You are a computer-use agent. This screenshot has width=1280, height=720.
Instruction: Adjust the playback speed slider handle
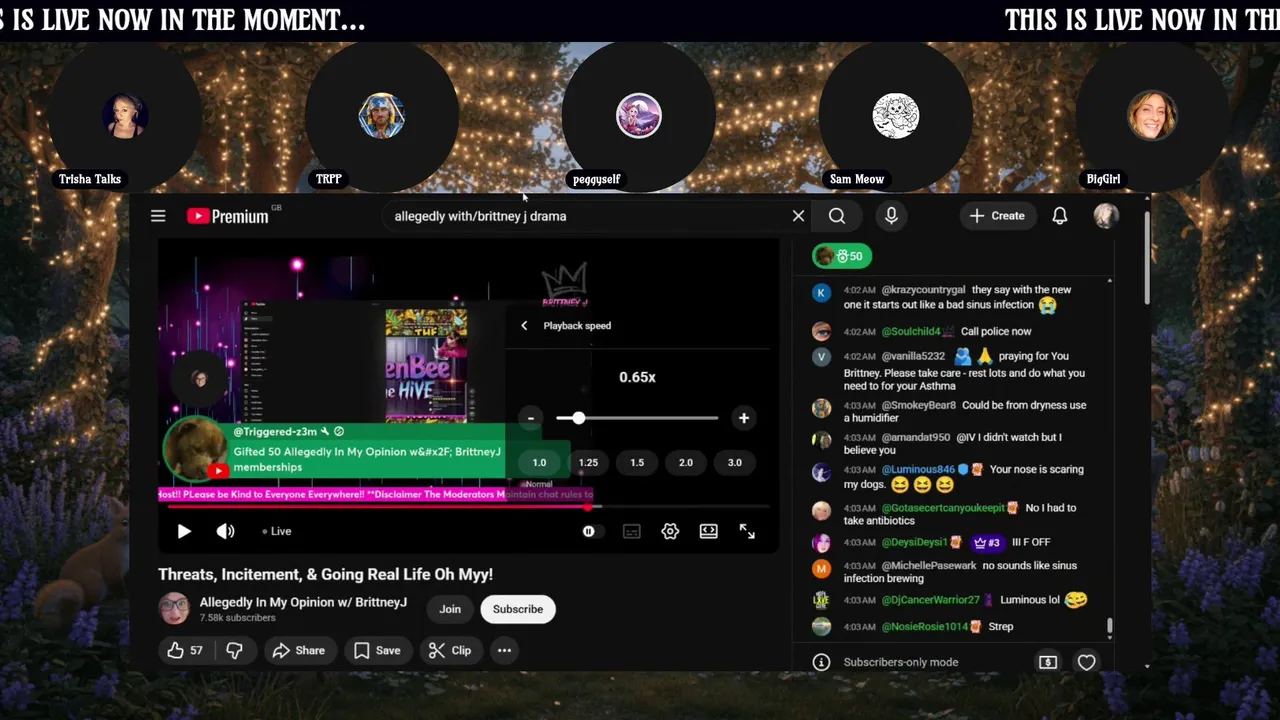(578, 418)
